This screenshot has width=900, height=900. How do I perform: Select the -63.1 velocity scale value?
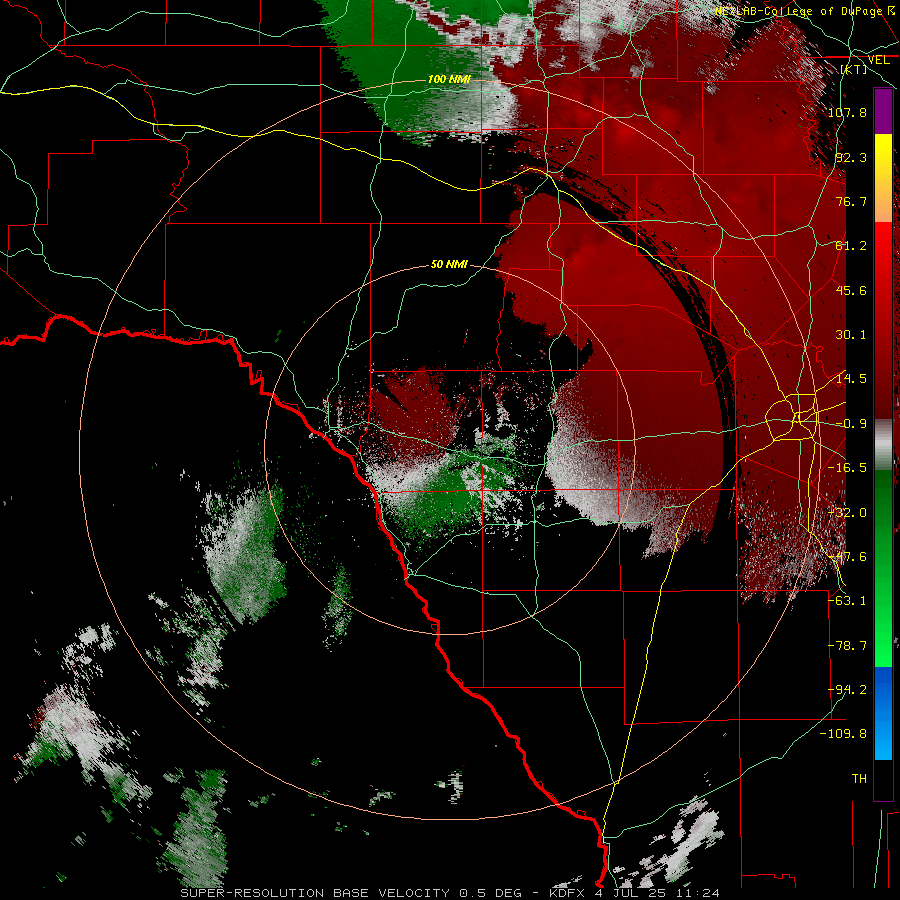coord(847,601)
